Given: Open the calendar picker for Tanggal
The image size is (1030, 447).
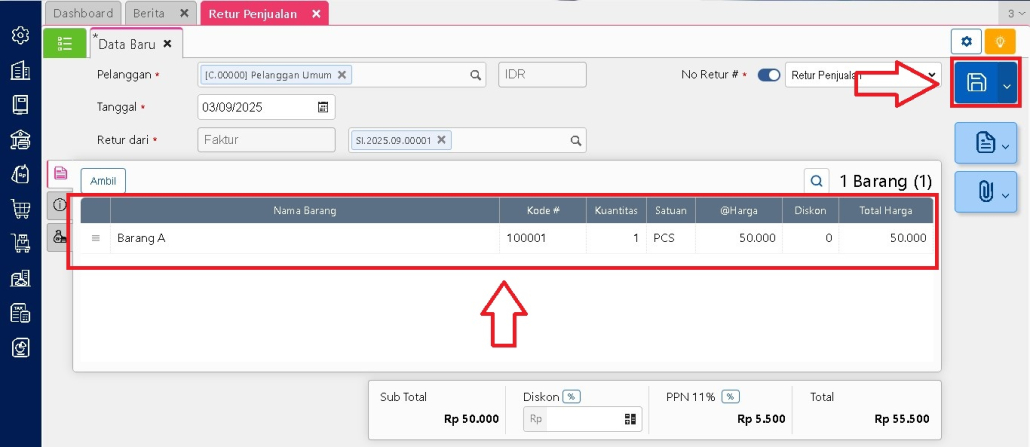Looking at the screenshot, I should (323, 107).
